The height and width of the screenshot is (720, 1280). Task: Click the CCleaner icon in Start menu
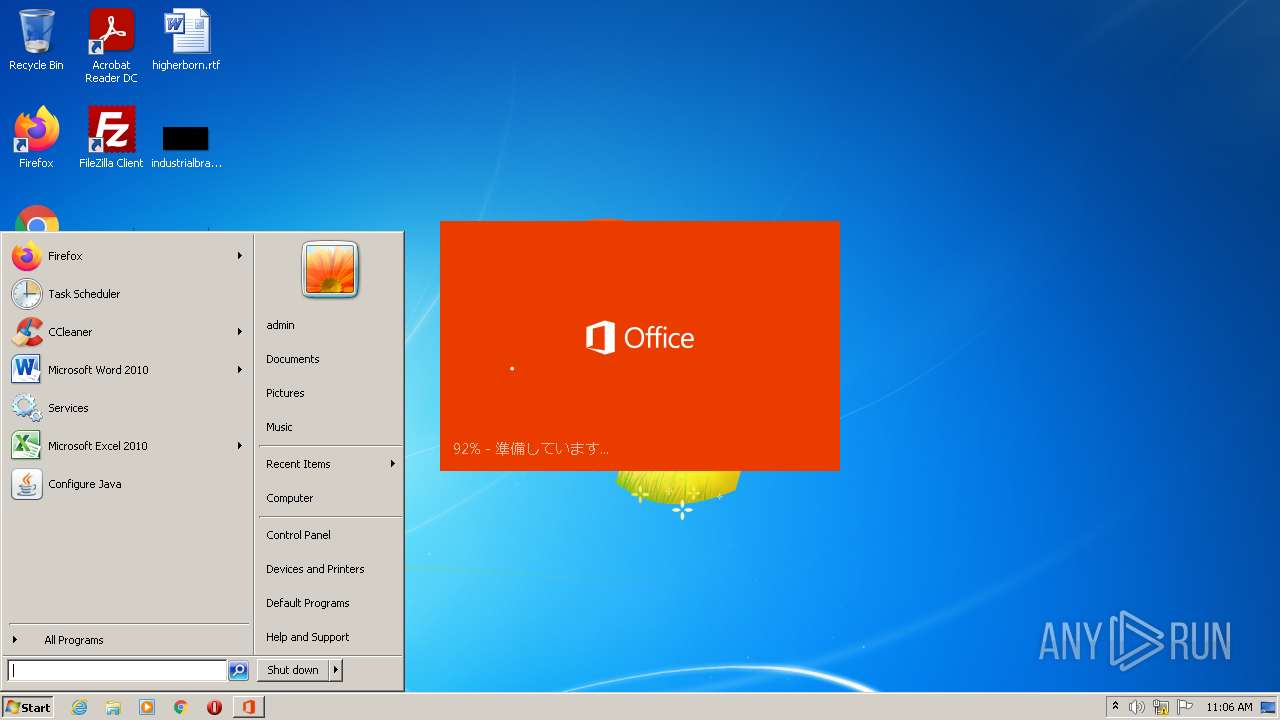click(x=27, y=332)
